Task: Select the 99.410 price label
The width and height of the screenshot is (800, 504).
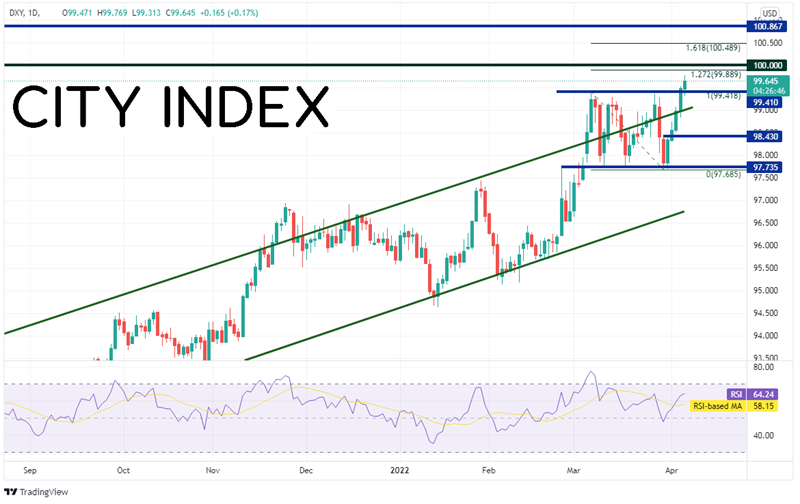Action: pyautogui.click(x=764, y=103)
